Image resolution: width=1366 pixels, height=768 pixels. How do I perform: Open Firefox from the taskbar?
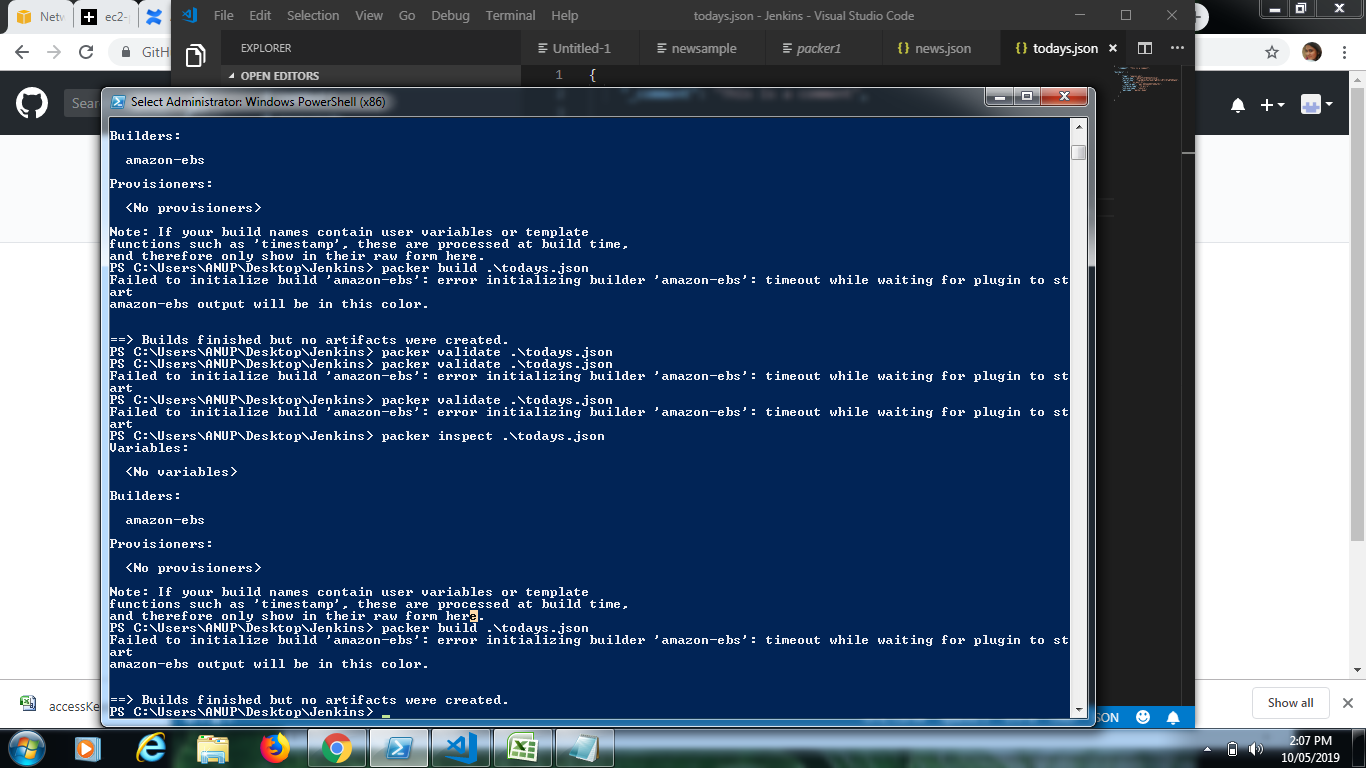276,747
